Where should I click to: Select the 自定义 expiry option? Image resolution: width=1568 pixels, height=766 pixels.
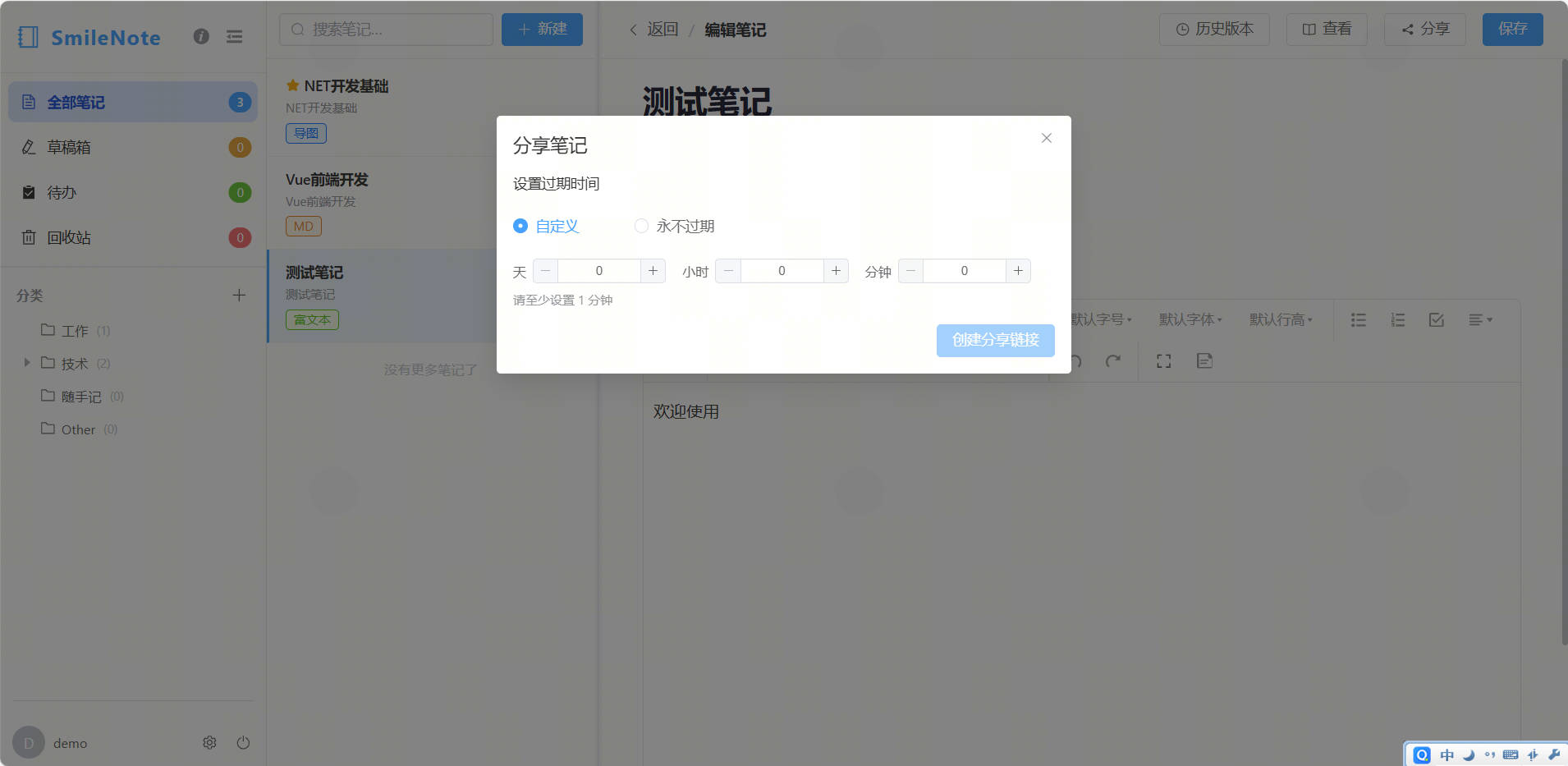pos(546,226)
